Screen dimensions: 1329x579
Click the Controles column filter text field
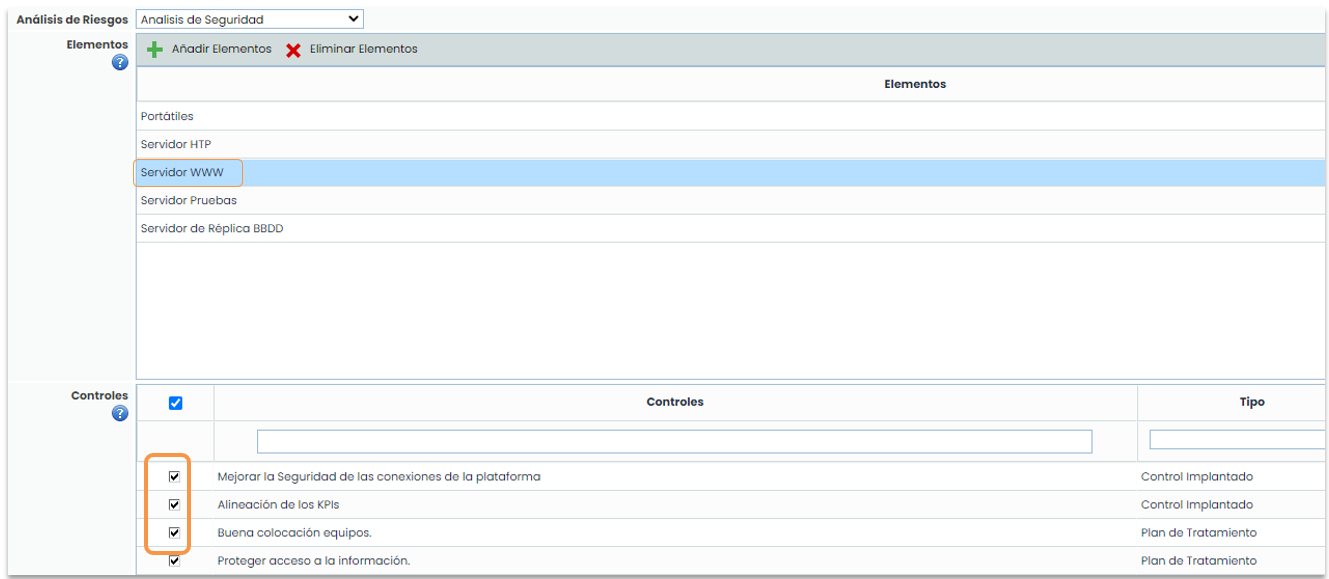[x=674, y=441]
